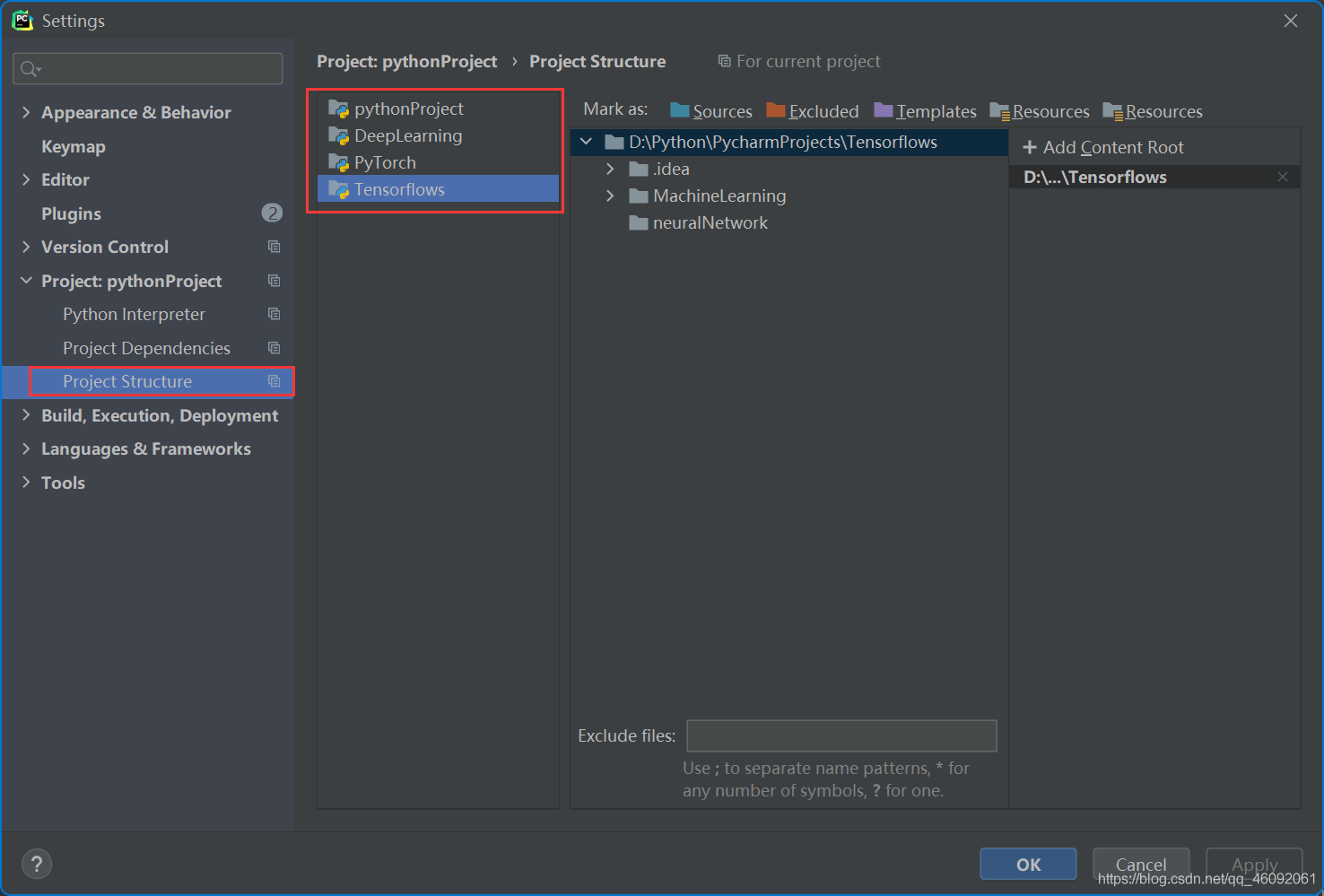Click project-level icon beside Python Interpreter
The height and width of the screenshot is (896, 1324).
click(x=274, y=314)
